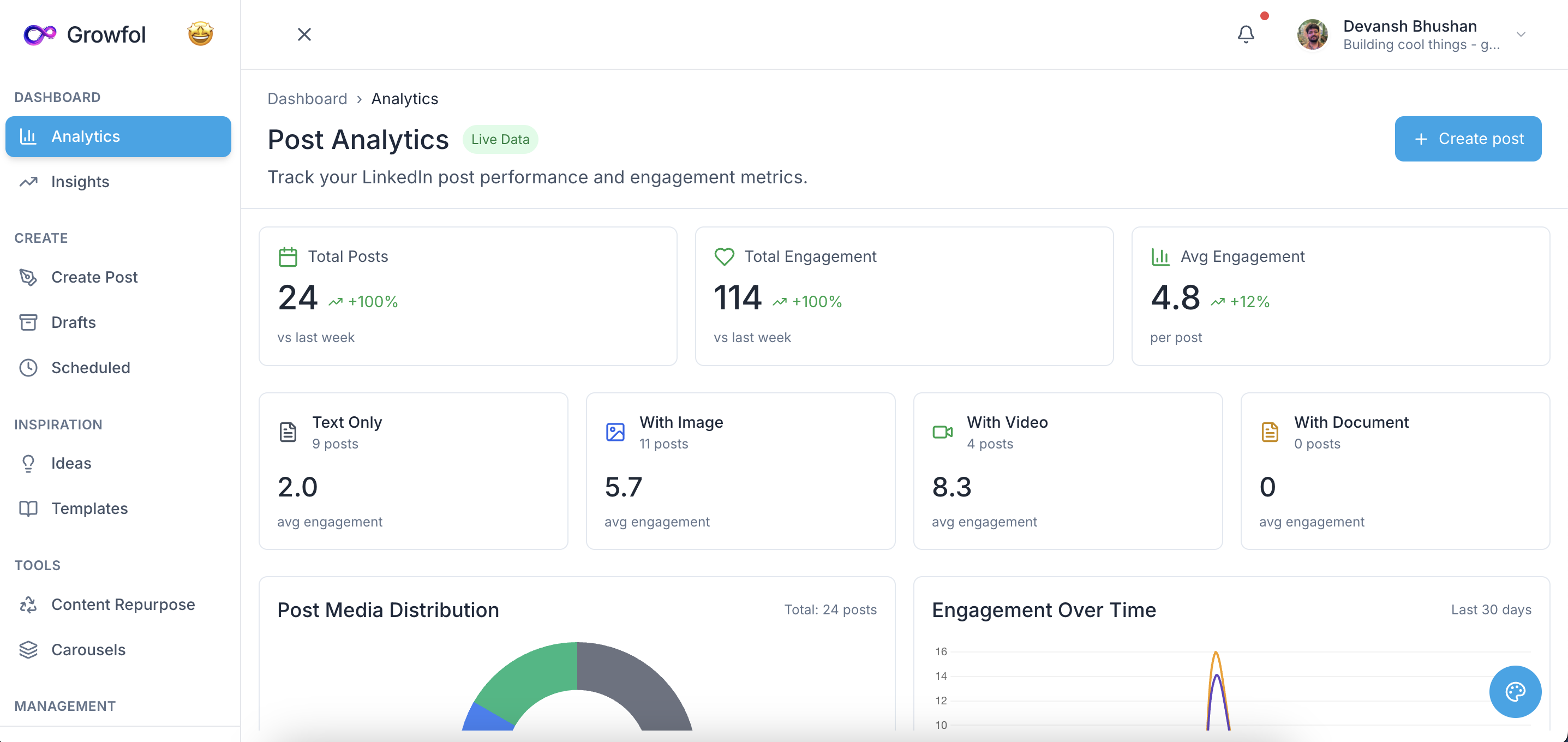Click the +12% trend indicator
Viewport: 1568px width, 742px height.
coord(1240,302)
